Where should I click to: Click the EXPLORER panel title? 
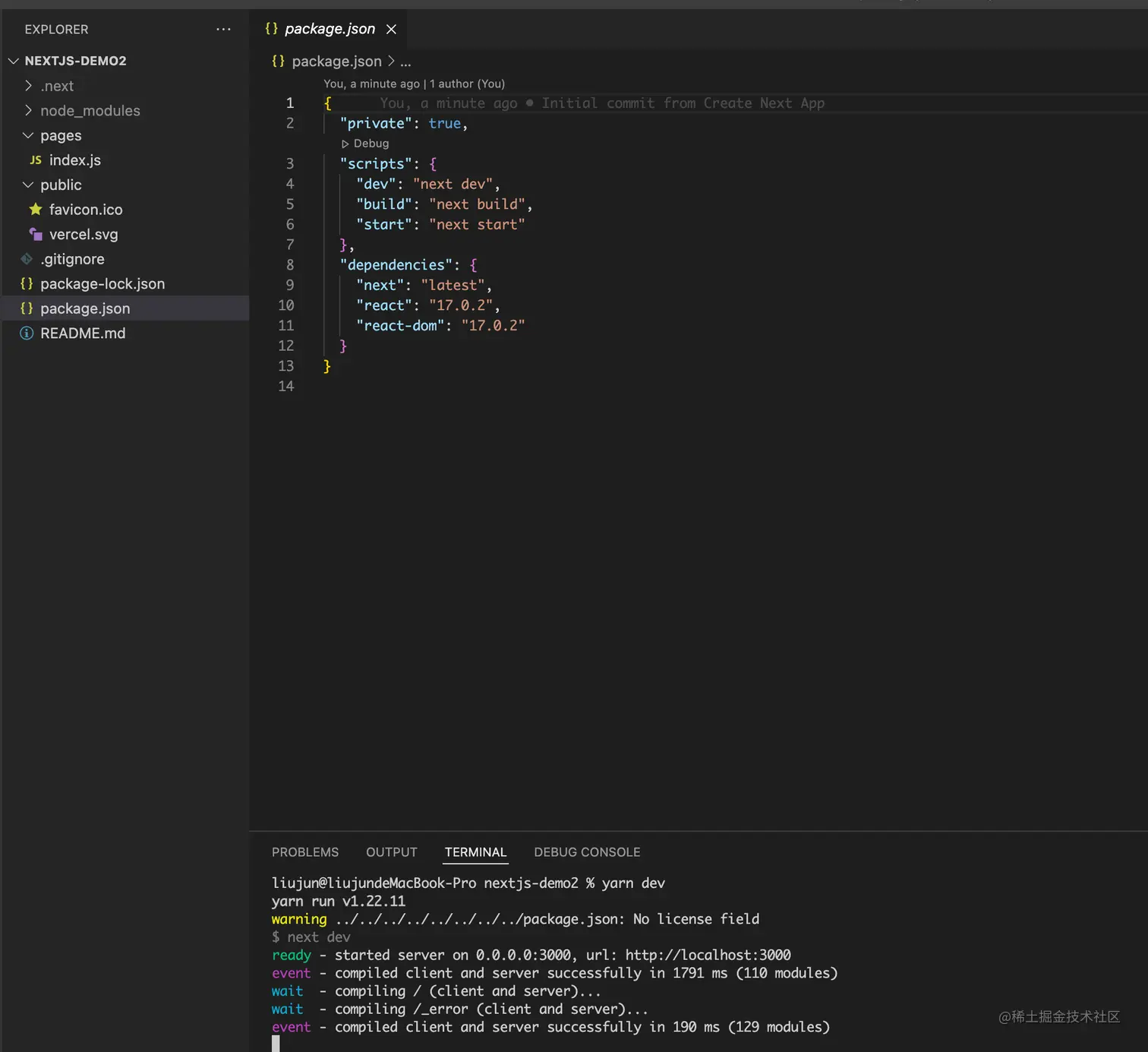click(x=56, y=30)
